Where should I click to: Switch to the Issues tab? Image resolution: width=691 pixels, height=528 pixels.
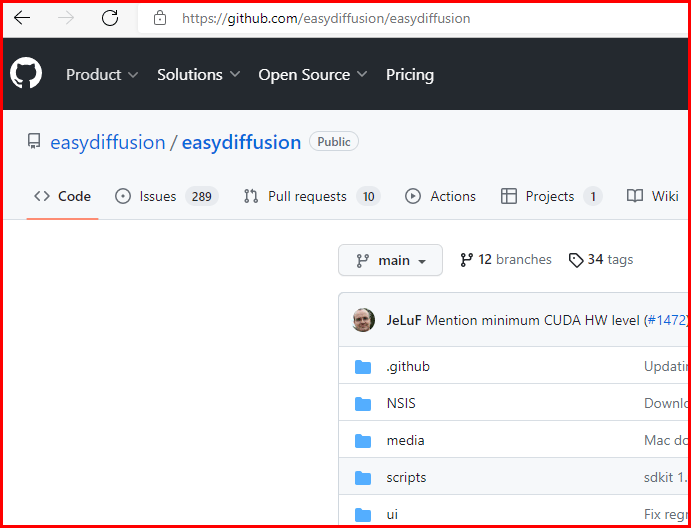pyautogui.click(x=167, y=196)
